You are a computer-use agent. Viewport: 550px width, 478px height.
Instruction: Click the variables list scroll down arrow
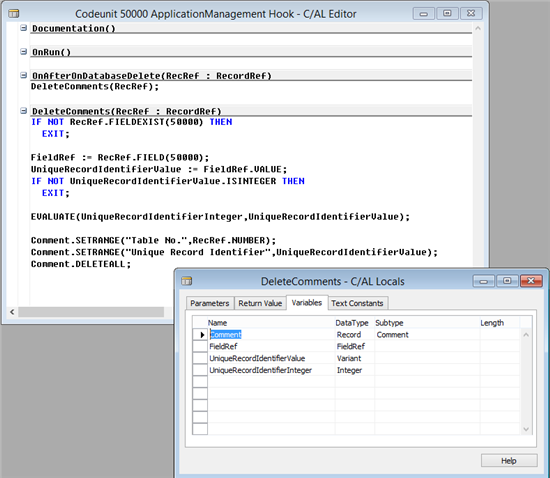526,429
